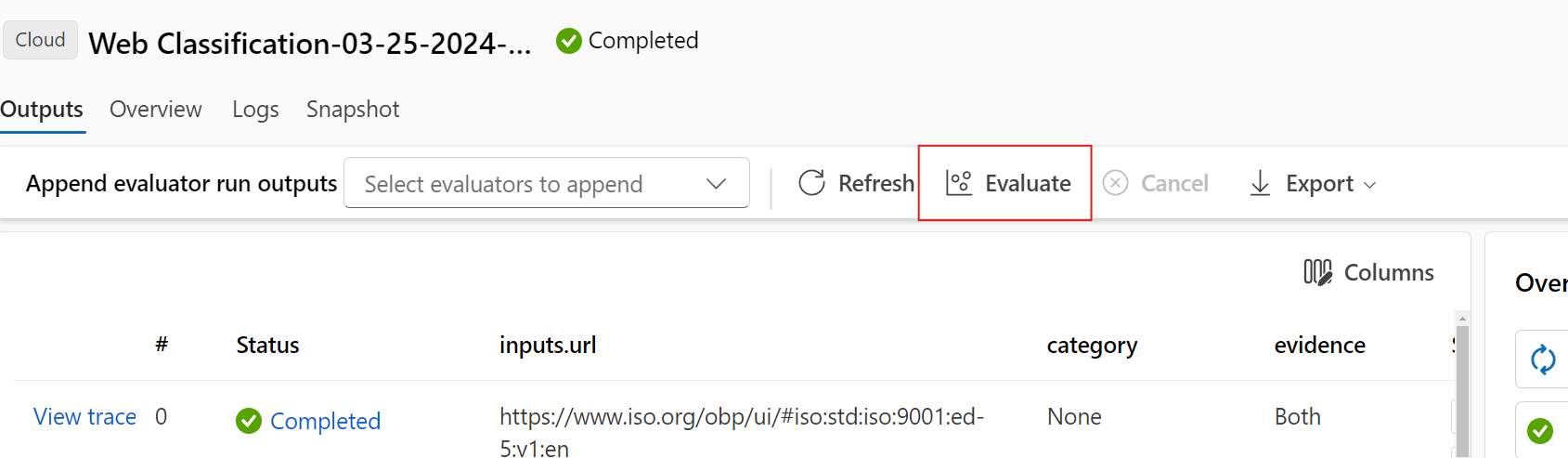This screenshot has width=1568, height=458.
Task: Click the blue sync arrows icon
Action: [1543, 360]
